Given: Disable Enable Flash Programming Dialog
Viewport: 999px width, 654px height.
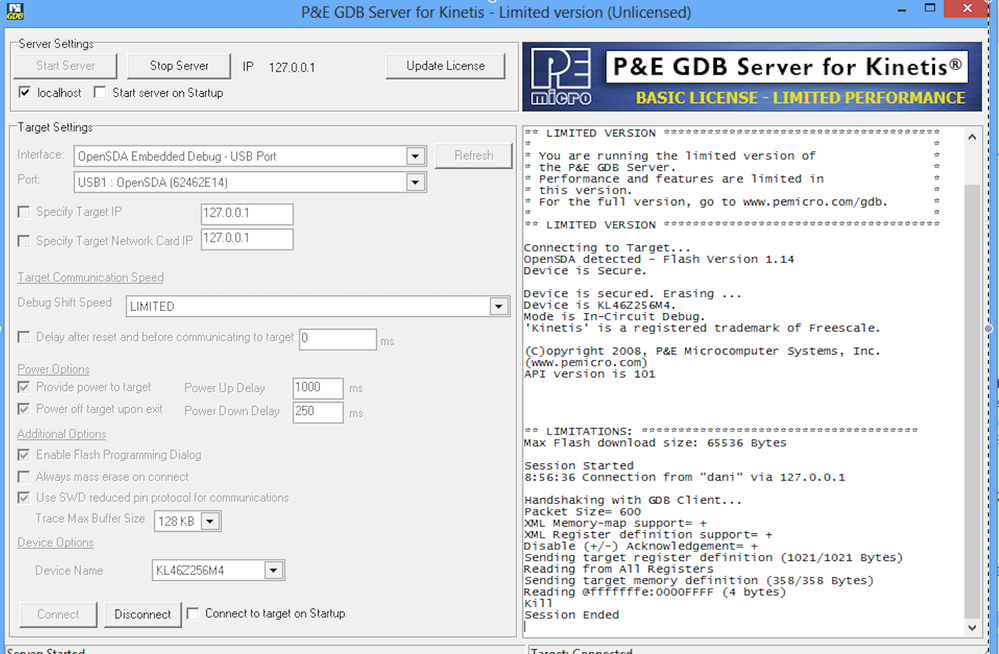Looking at the screenshot, I should pyautogui.click(x=23, y=454).
